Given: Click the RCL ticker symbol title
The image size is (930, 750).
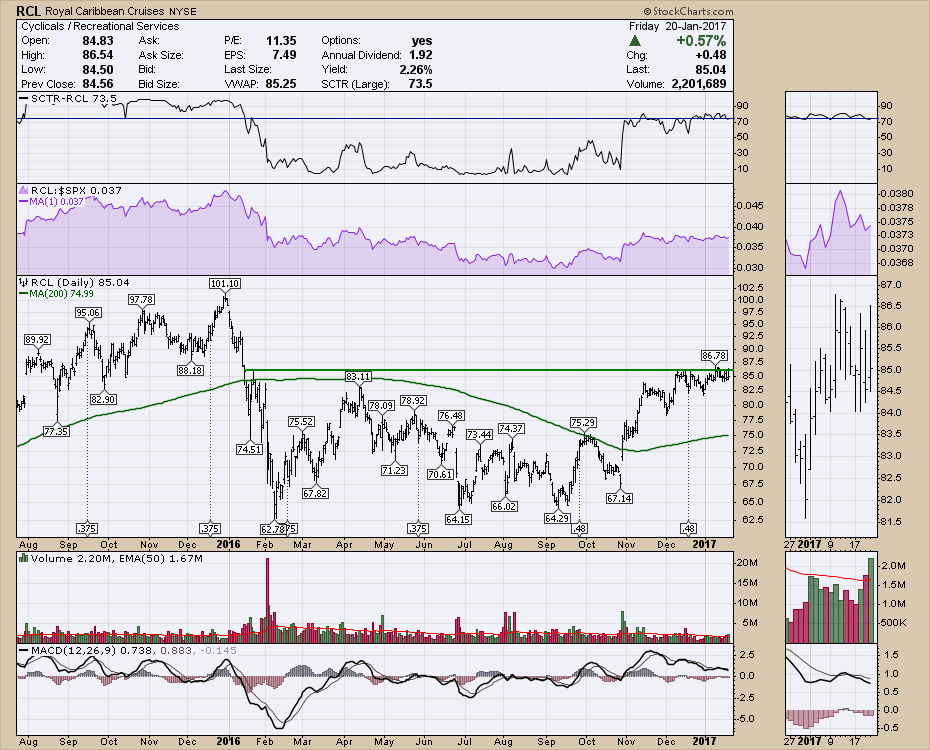Looking at the screenshot, I should click(28, 11).
